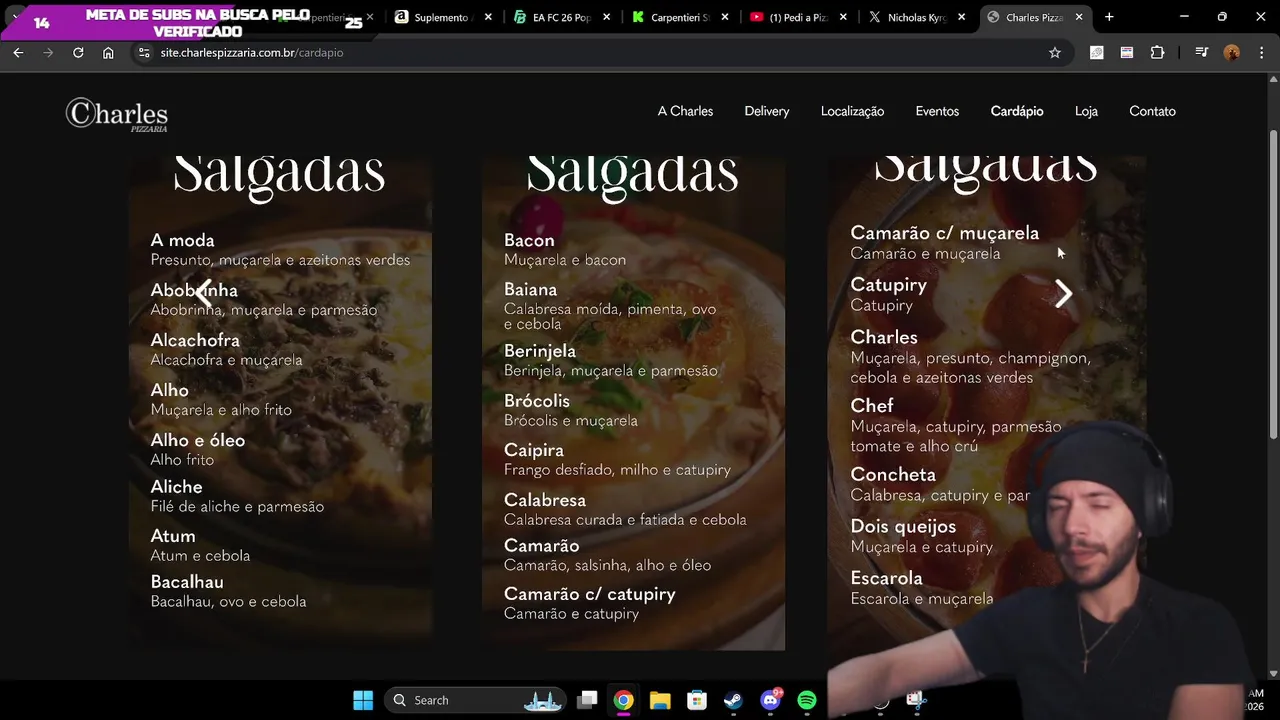
Task: Click the Bacalhau pizza name
Action: (187, 582)
